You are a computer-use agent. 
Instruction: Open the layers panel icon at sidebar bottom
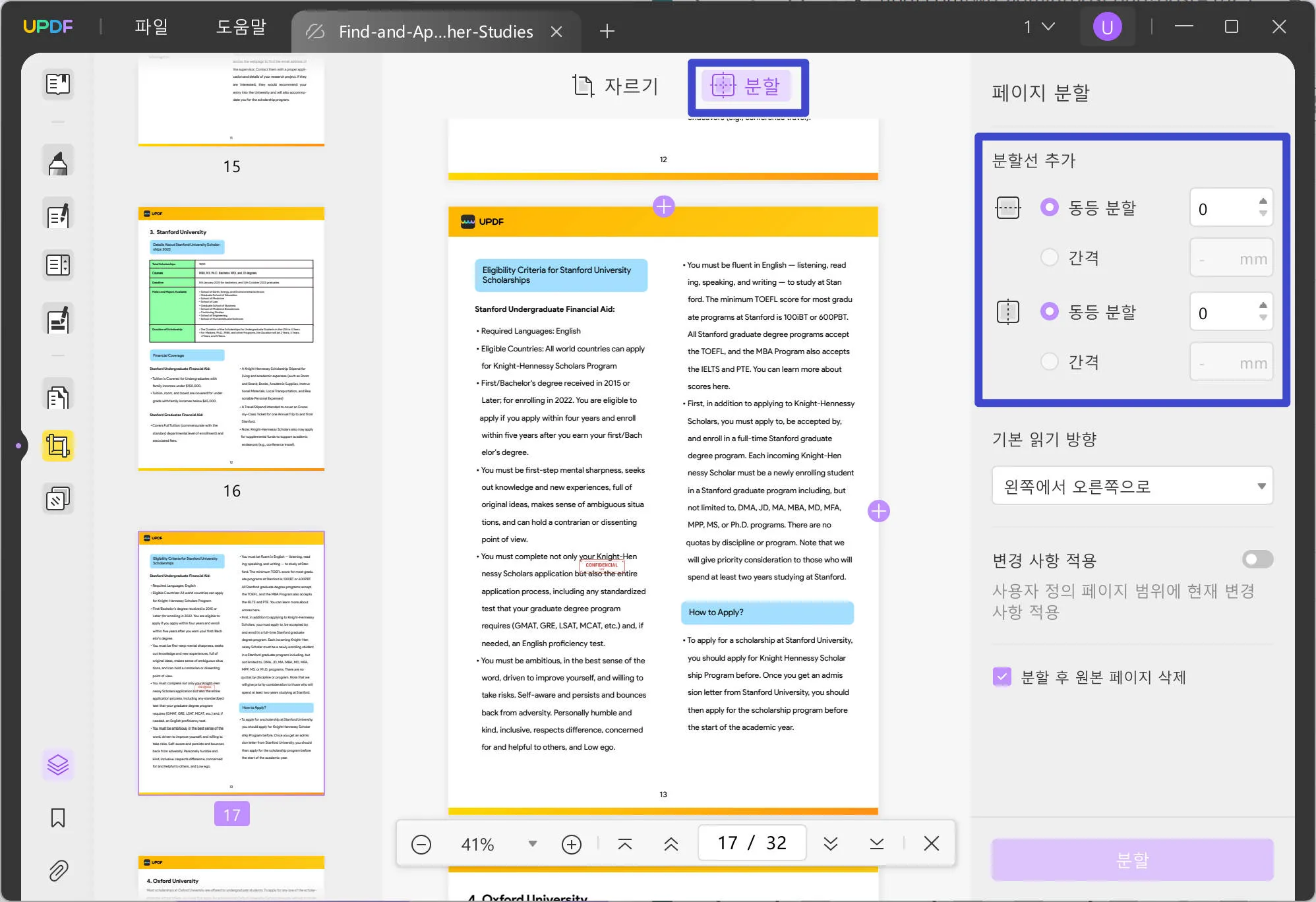coord(58,765)
